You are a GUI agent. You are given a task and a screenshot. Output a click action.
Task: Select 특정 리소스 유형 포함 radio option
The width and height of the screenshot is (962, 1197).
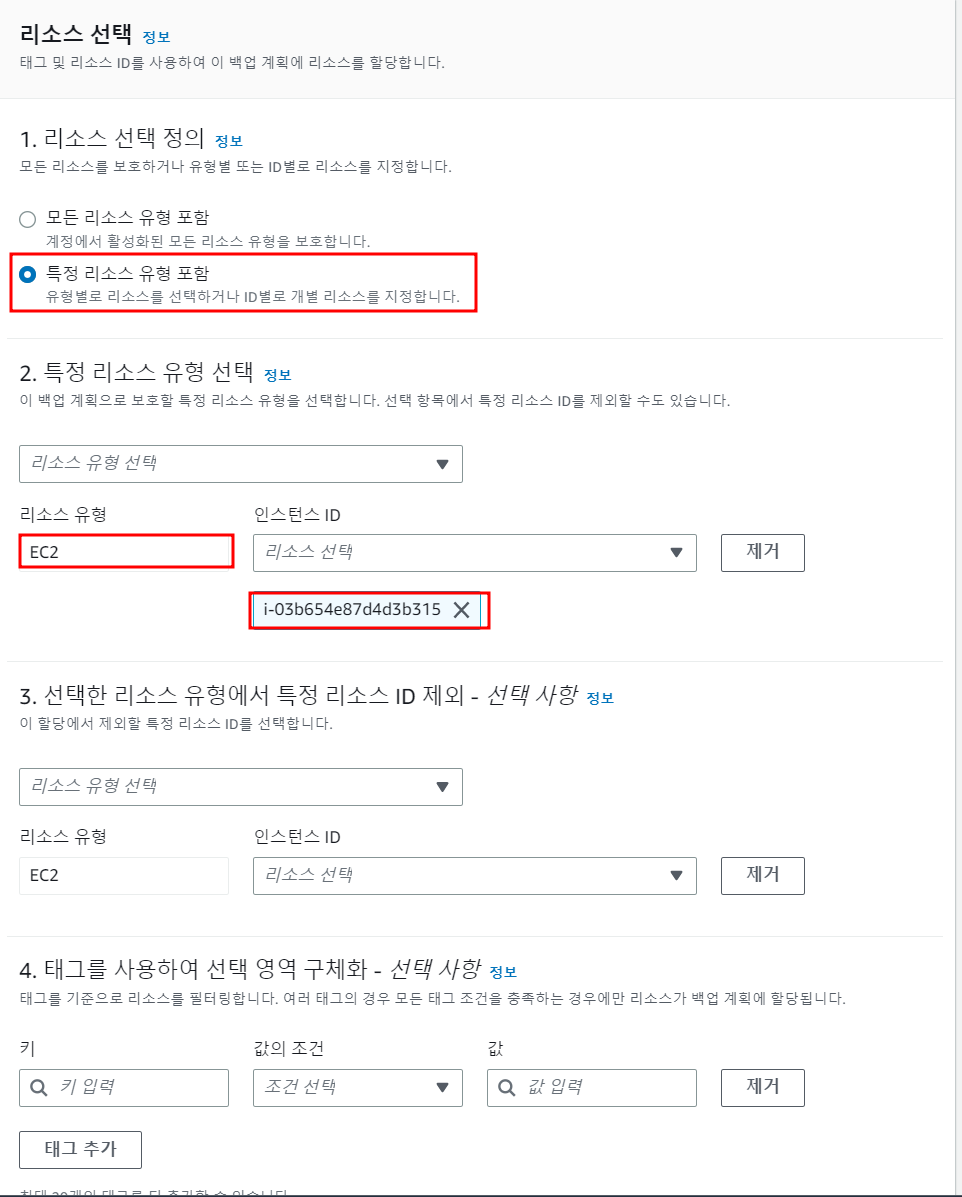tap(27, 274)
